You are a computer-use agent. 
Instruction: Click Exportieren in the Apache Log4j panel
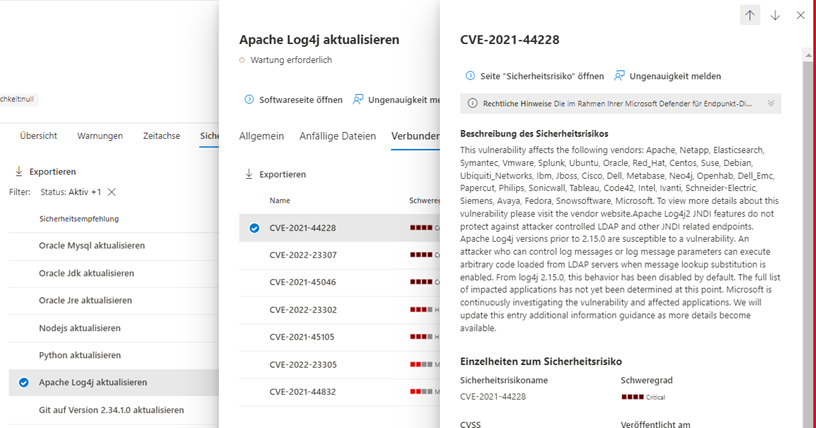coord(275,174)
